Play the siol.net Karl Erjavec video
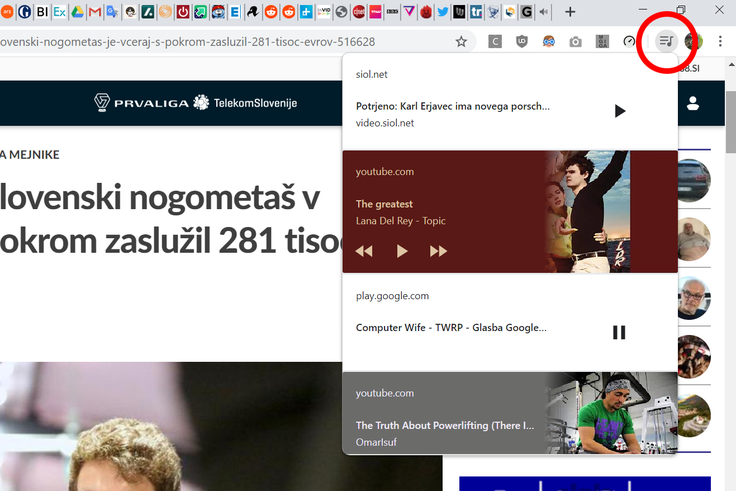736x491 pixels. point(620,111)
